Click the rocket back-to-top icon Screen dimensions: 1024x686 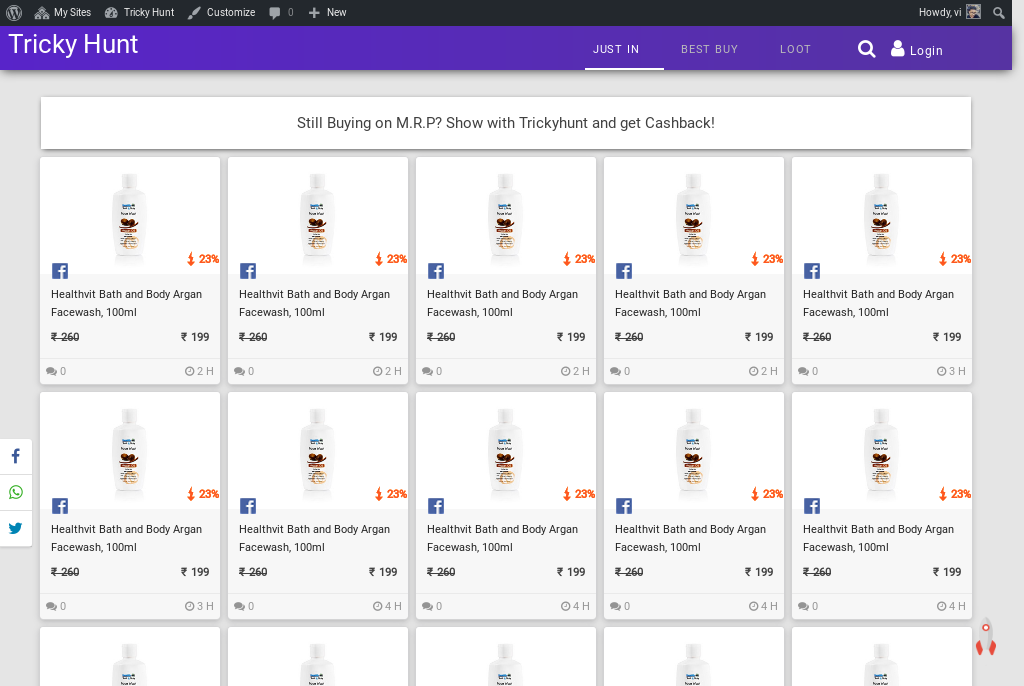(x=985, y=637)
